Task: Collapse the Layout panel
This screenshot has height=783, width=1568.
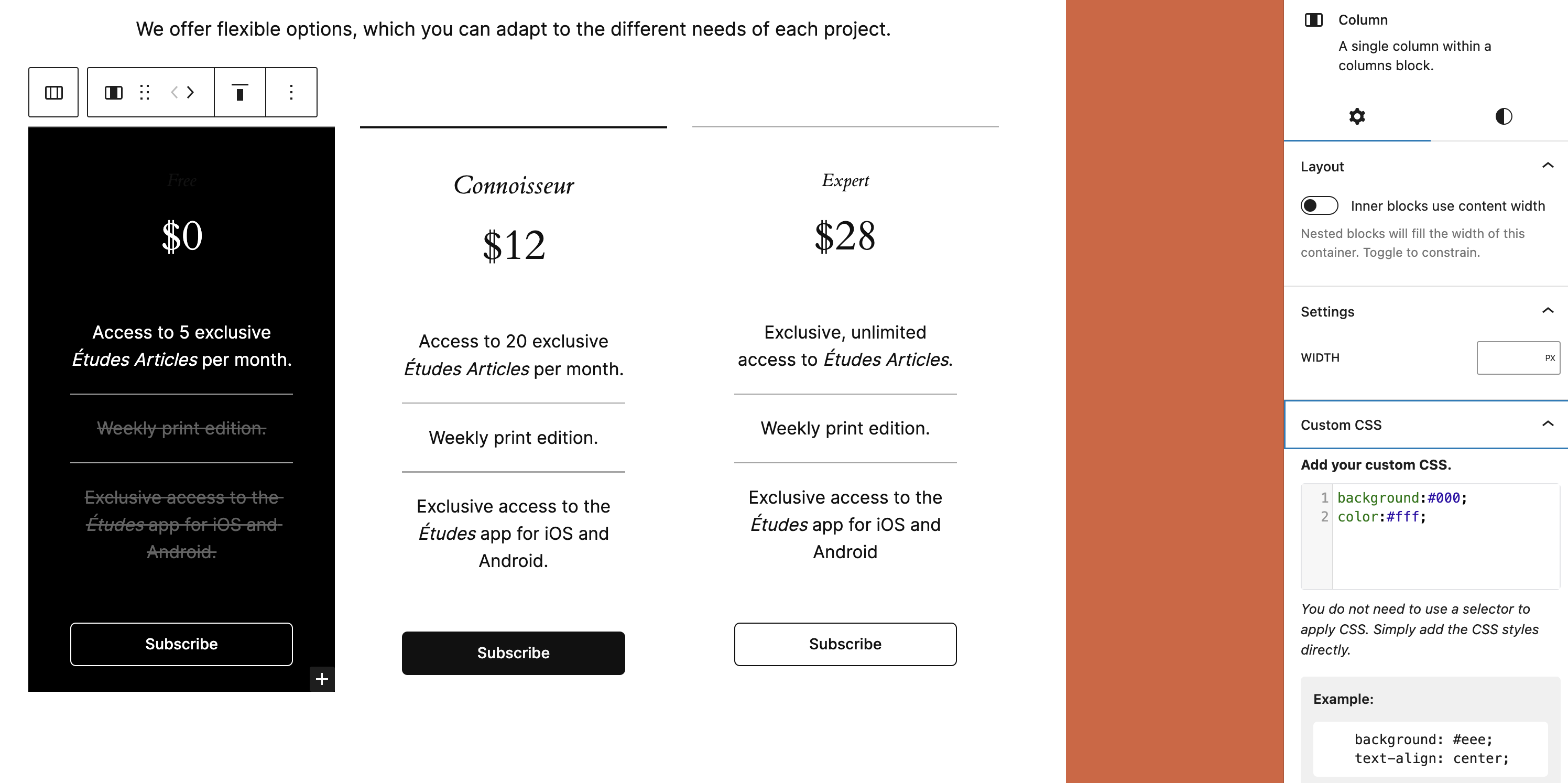Action: point(1548,166)
